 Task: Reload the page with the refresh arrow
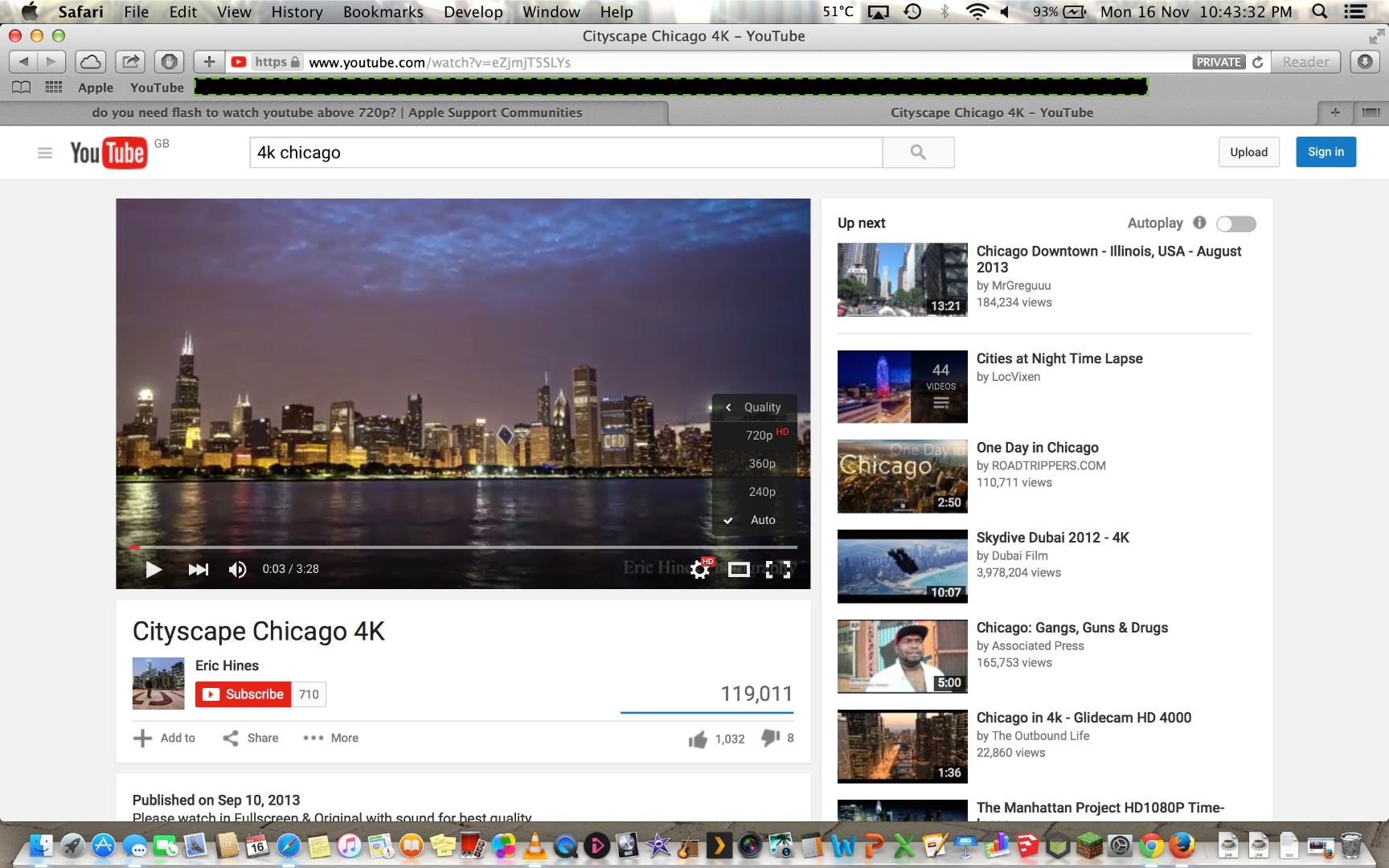(1258, 62)
